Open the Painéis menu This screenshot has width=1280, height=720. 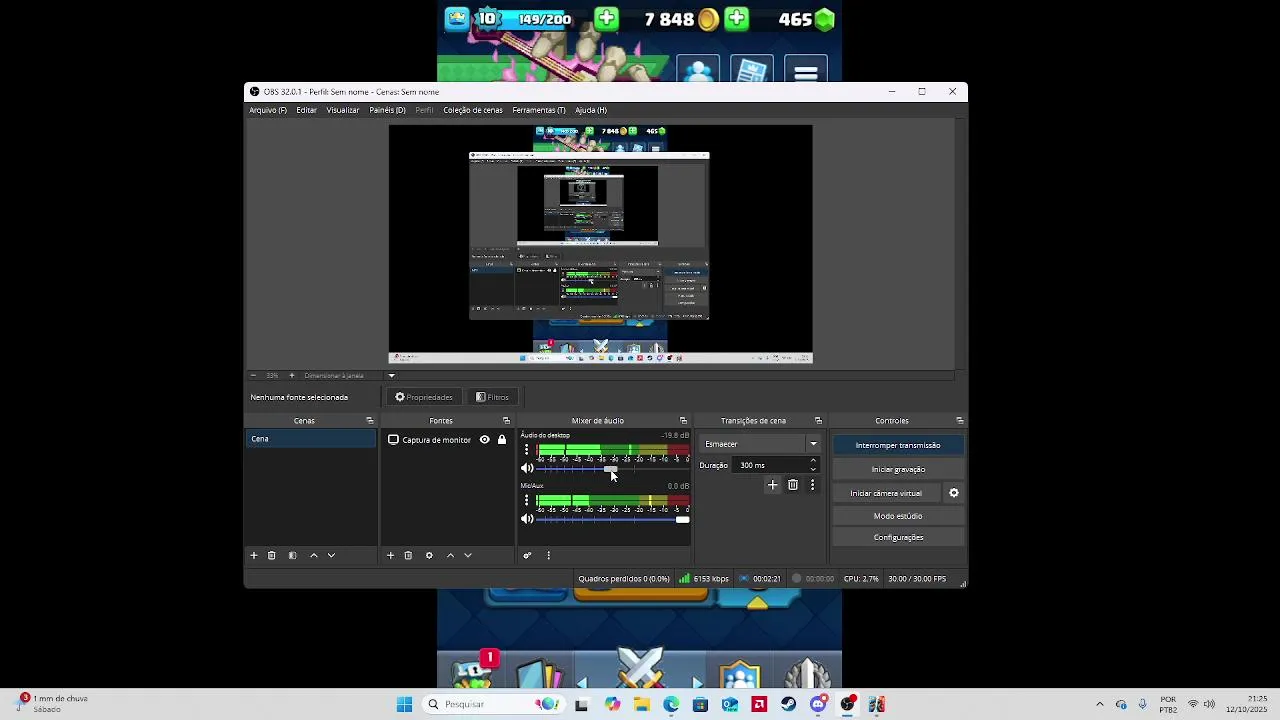pyautogui.click(x=387, y=110)
